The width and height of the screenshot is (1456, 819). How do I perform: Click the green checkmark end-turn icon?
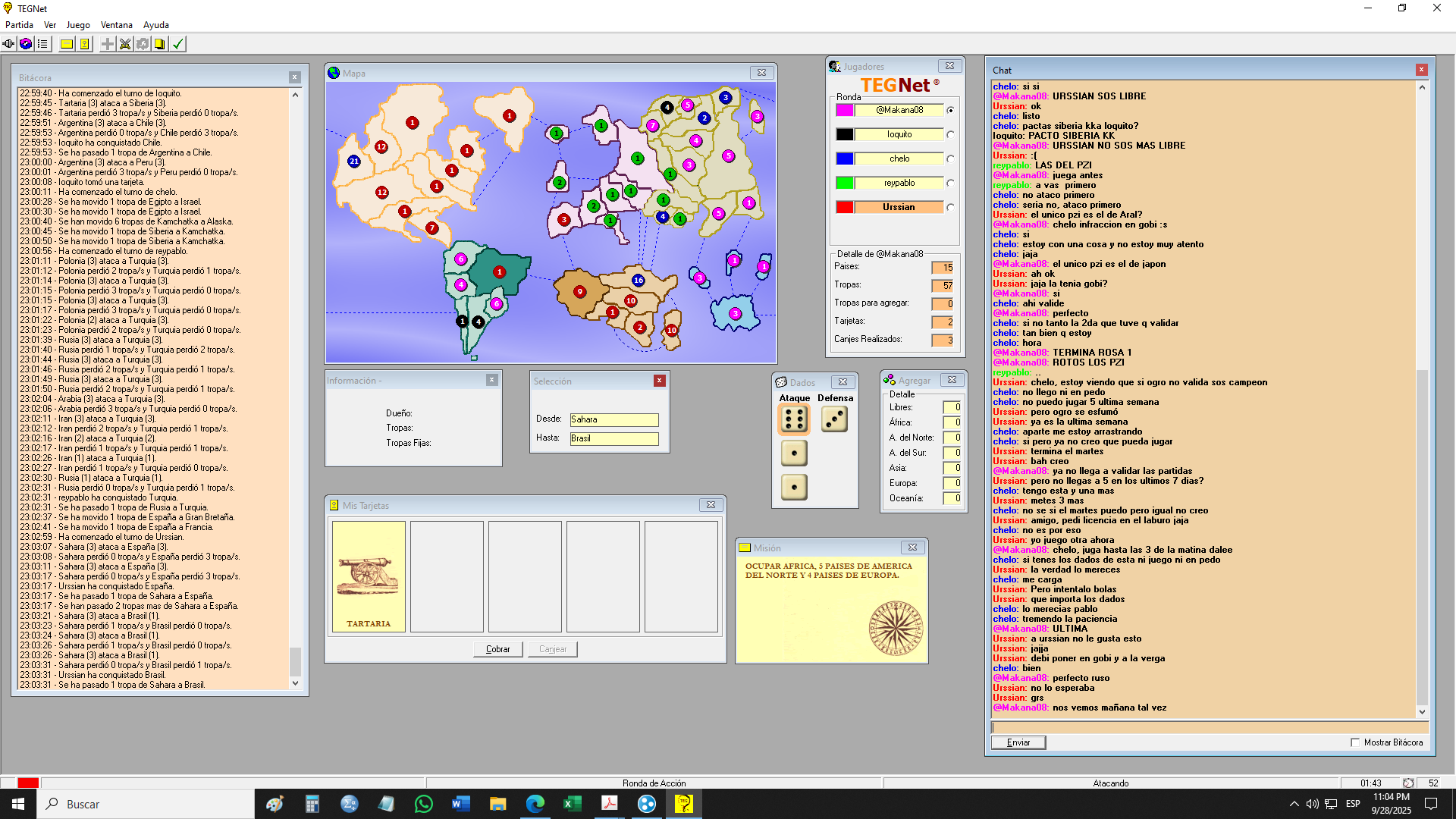click(x=177, y=44)
